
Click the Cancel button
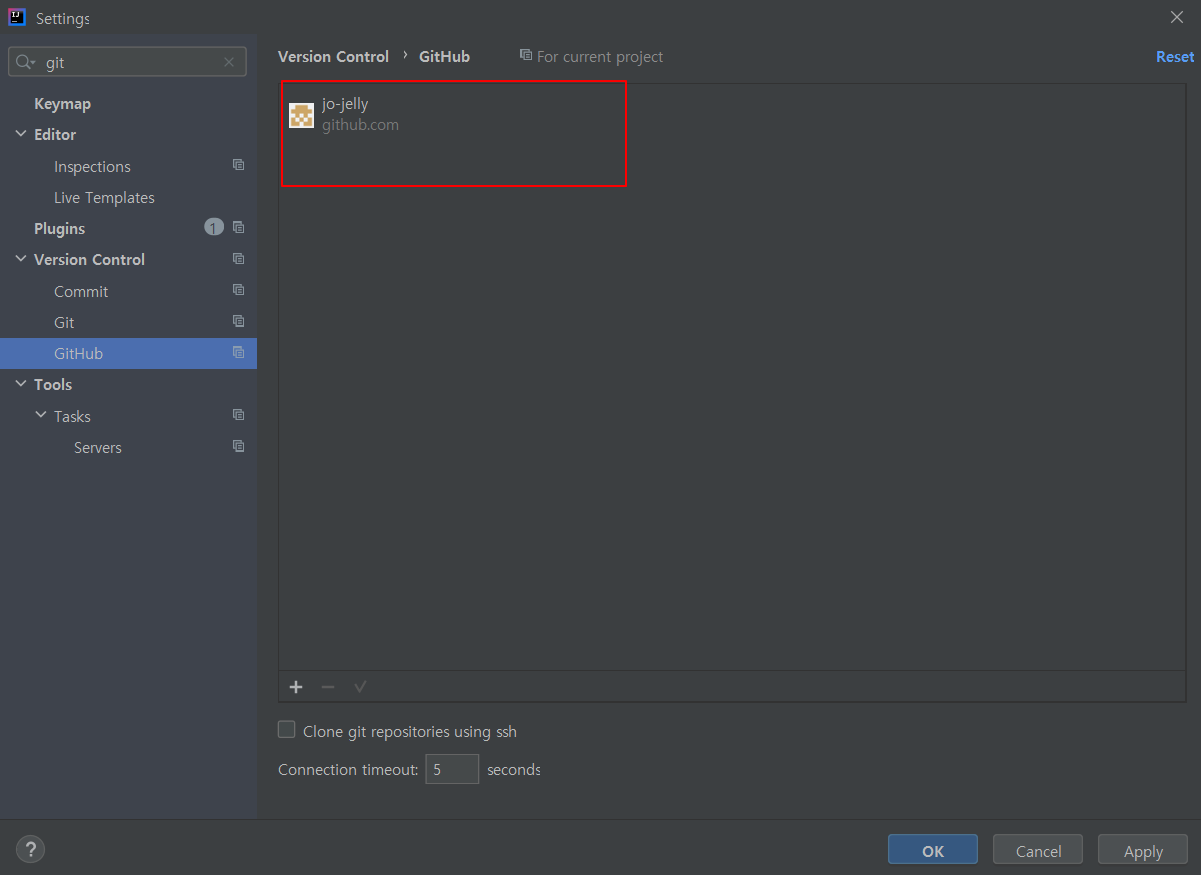click(1038, 851)
